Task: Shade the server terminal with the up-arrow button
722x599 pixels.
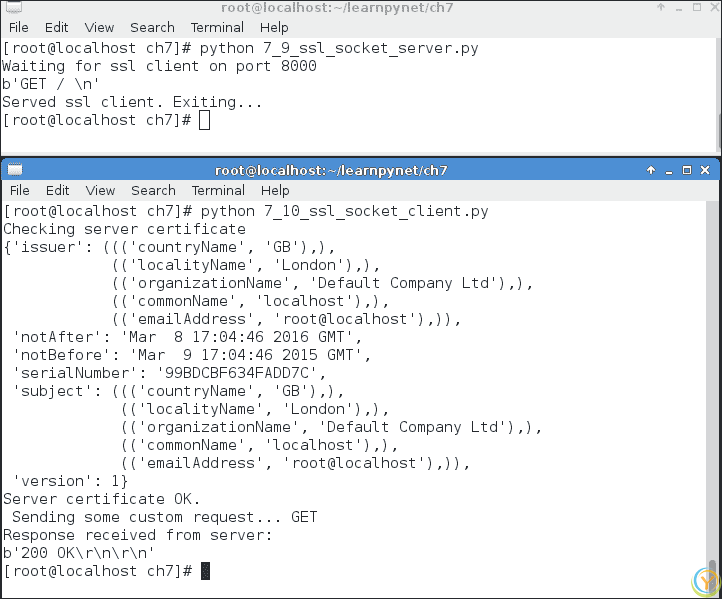Action: click(661, 7)
